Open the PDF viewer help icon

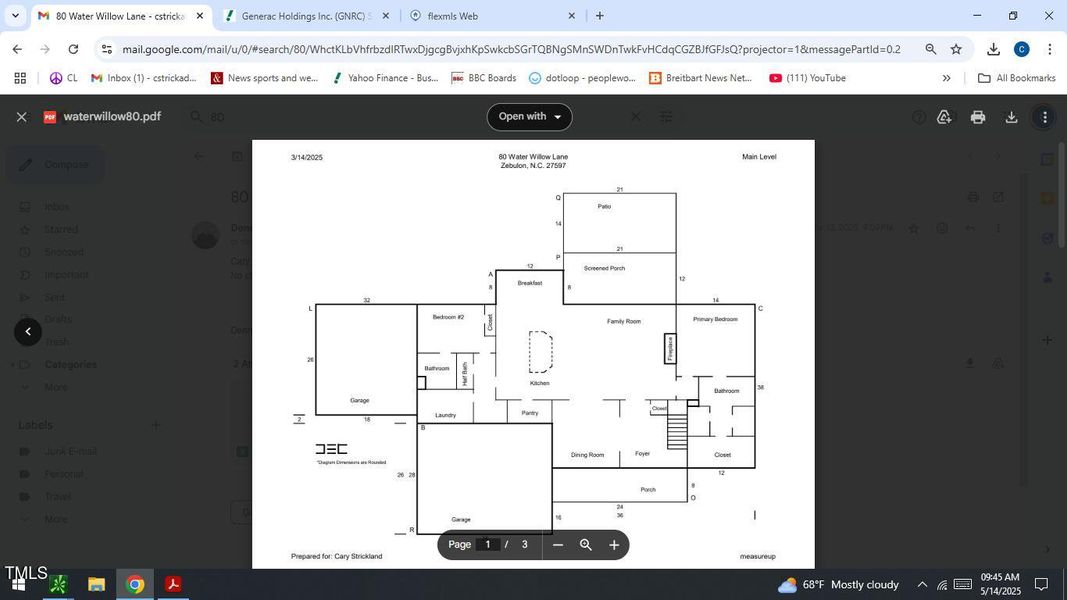918,117
